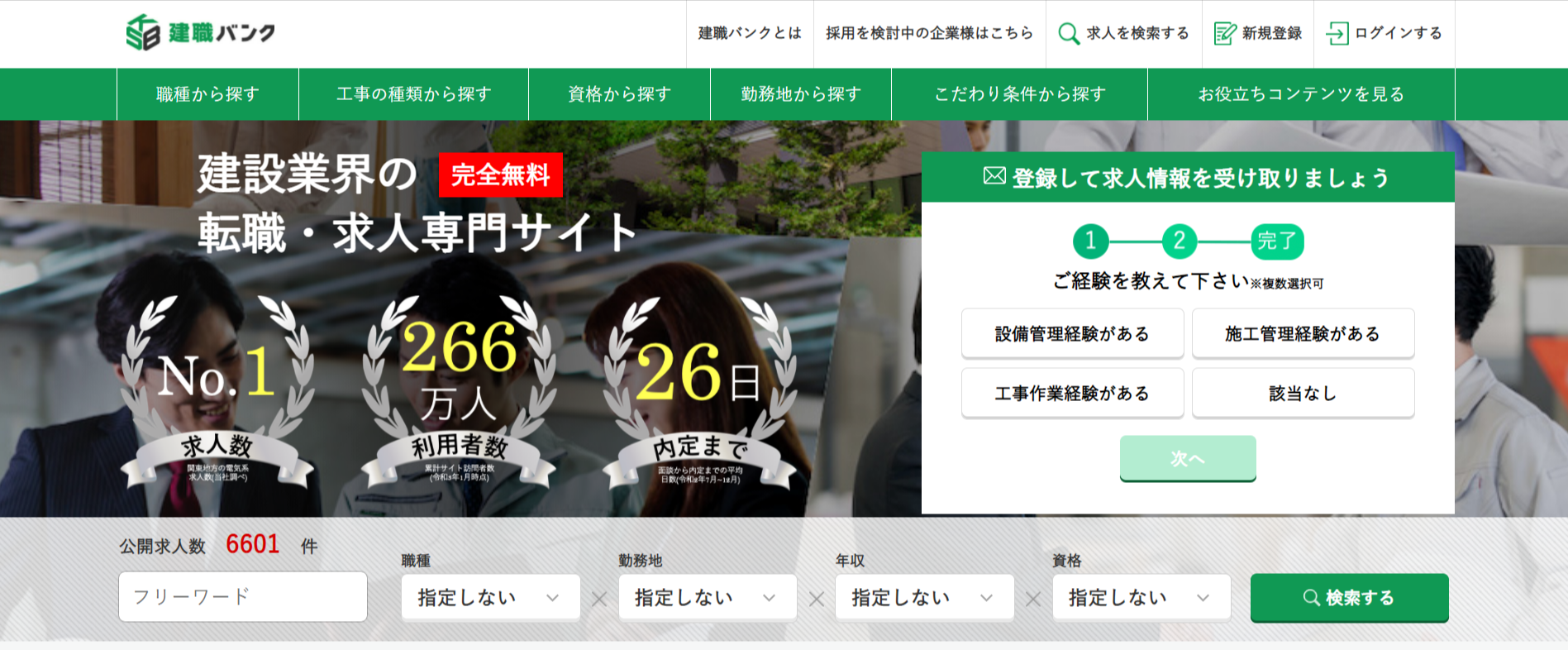Click the red 完全無料 badge

(501, 174)
